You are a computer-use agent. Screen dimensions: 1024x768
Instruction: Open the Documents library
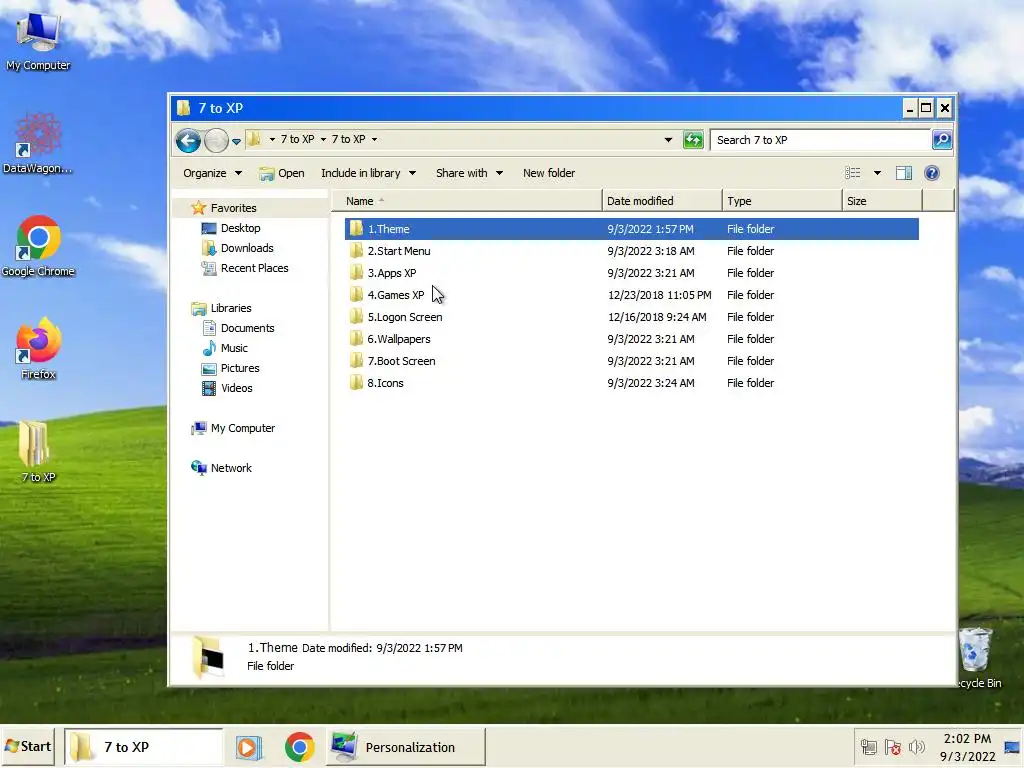tap(247, 328)
